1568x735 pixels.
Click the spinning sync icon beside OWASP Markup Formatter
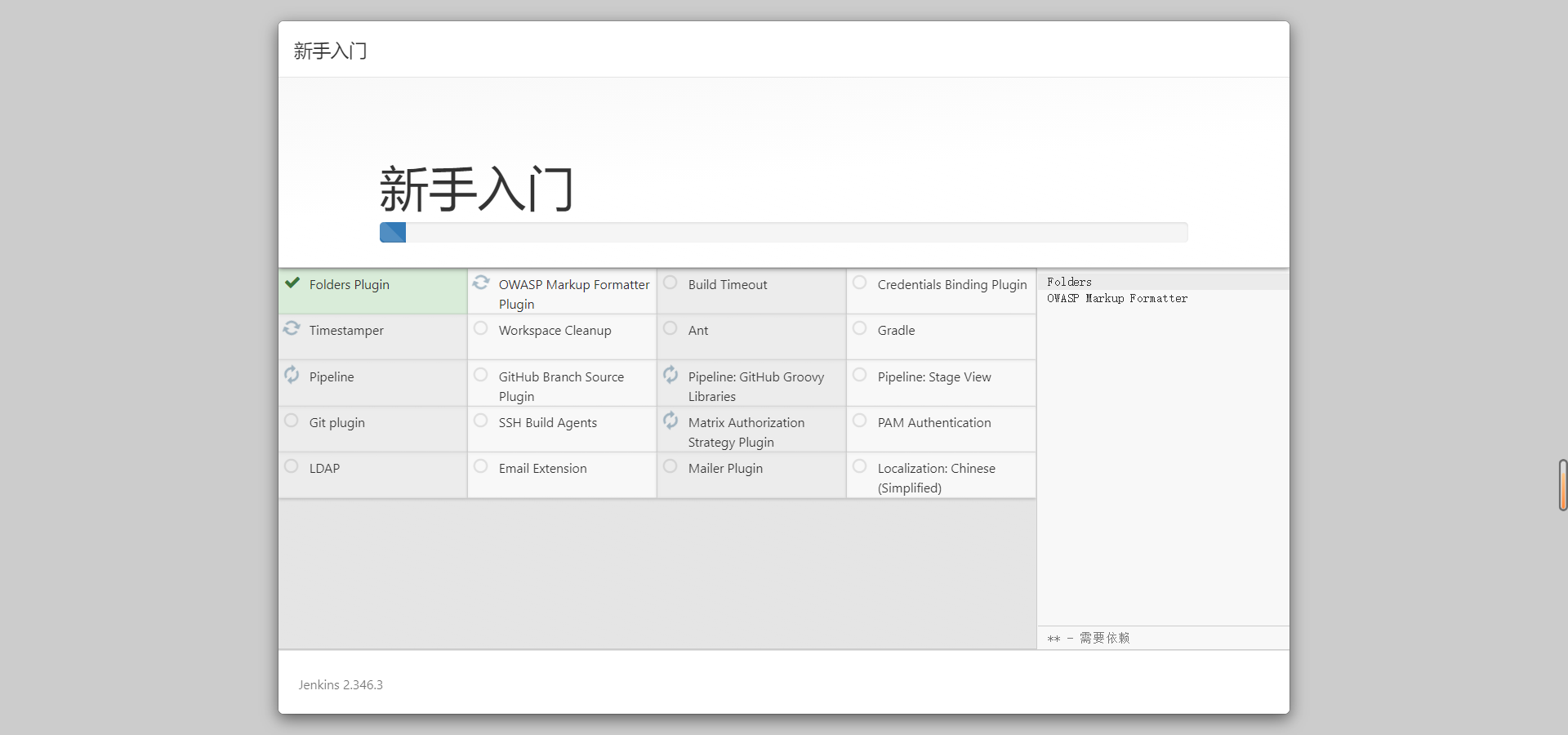[481, 283]
